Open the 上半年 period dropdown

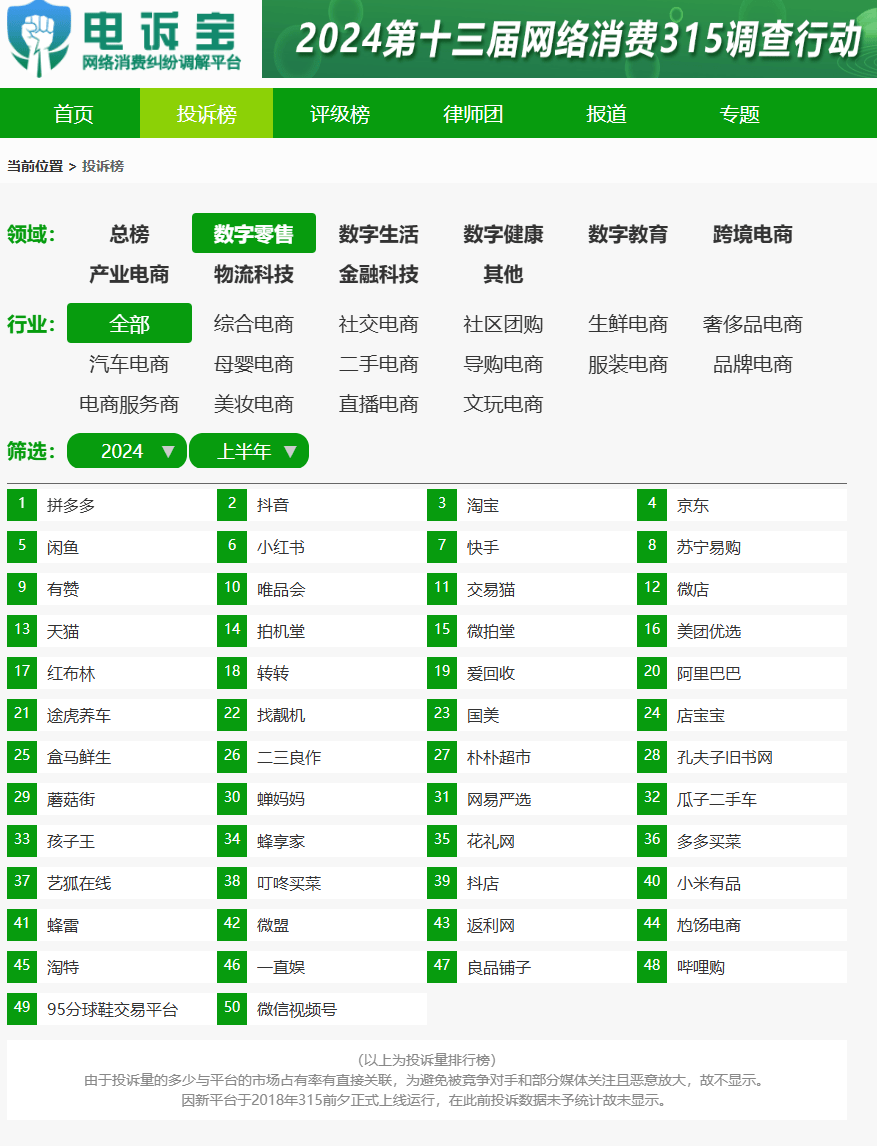pos(249,451)
